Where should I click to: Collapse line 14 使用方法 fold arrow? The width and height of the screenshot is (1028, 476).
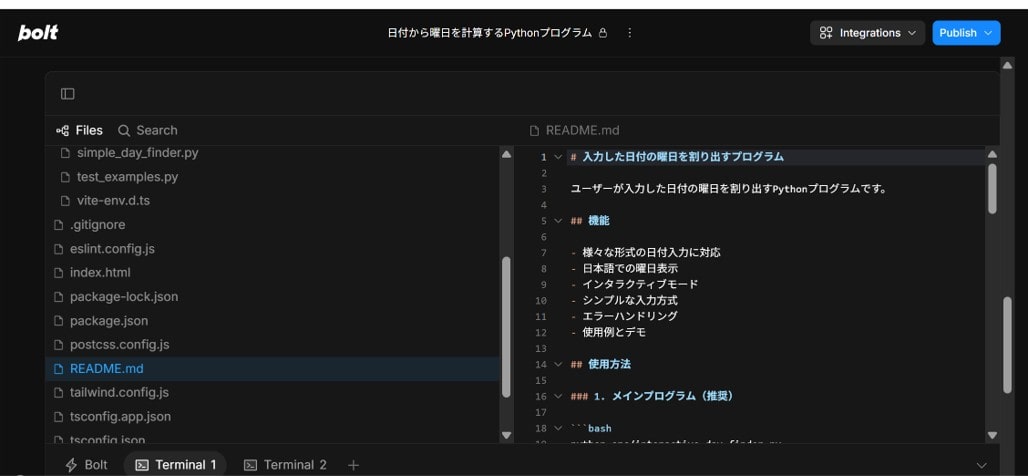click(x=558, y=365)
